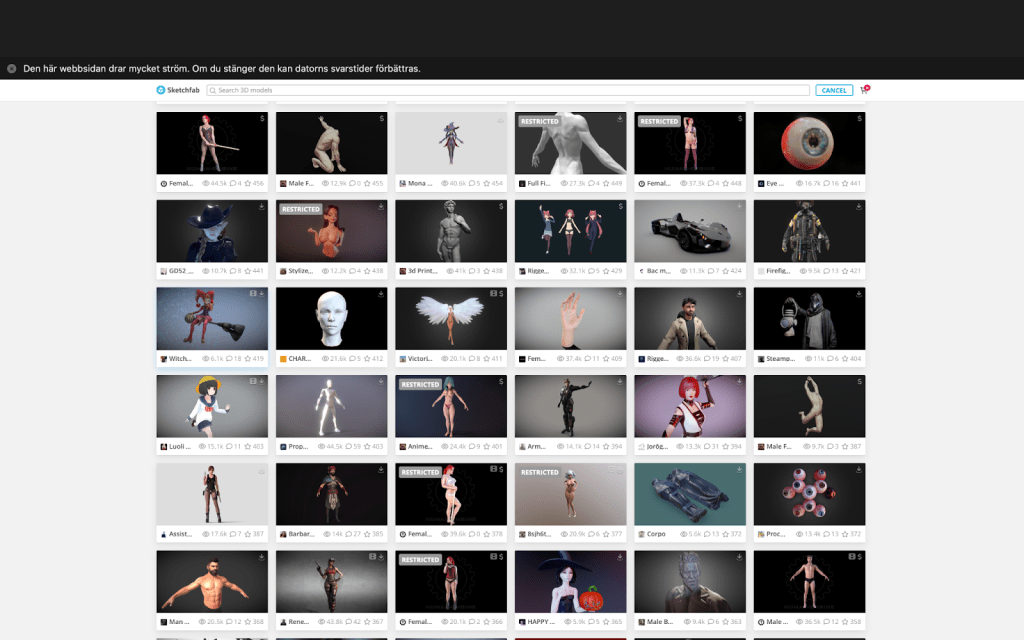The width and height of the screenshot is (1024, 640).
Task: Click animation icon on Victoria angel thumbnail
Action: [492, 294]
